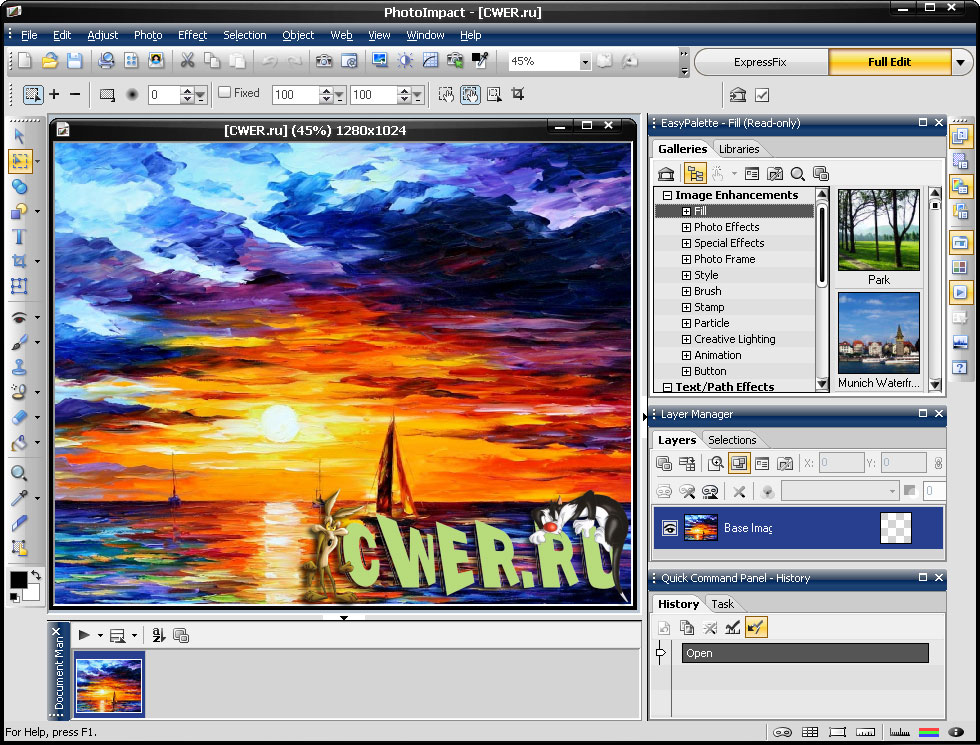Click the Save disk icon
980x745 pixels.
[74, 61]
